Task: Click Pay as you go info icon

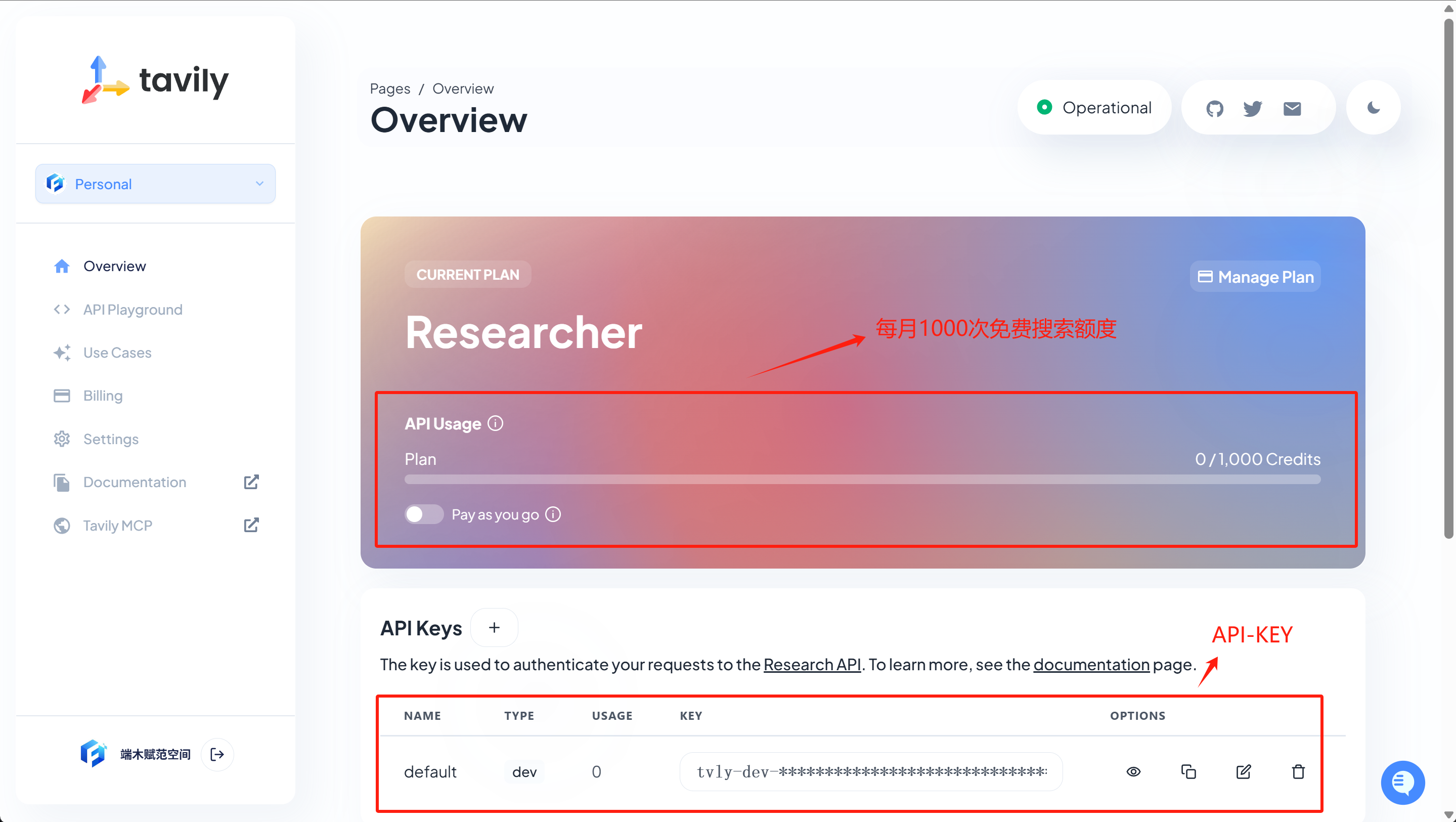Action: (x=553, y=514)
